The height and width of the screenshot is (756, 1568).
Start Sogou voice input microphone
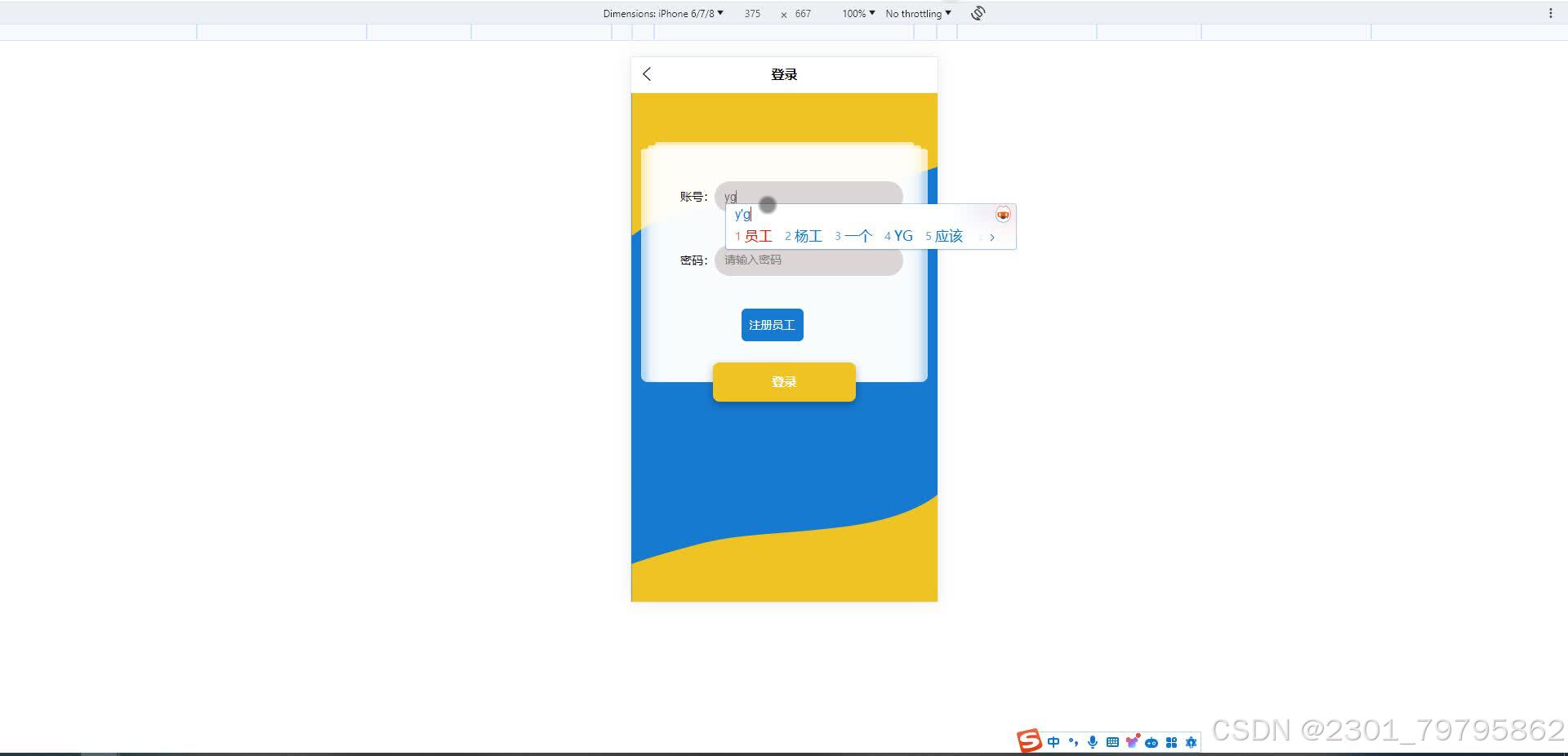[1093, 742]
